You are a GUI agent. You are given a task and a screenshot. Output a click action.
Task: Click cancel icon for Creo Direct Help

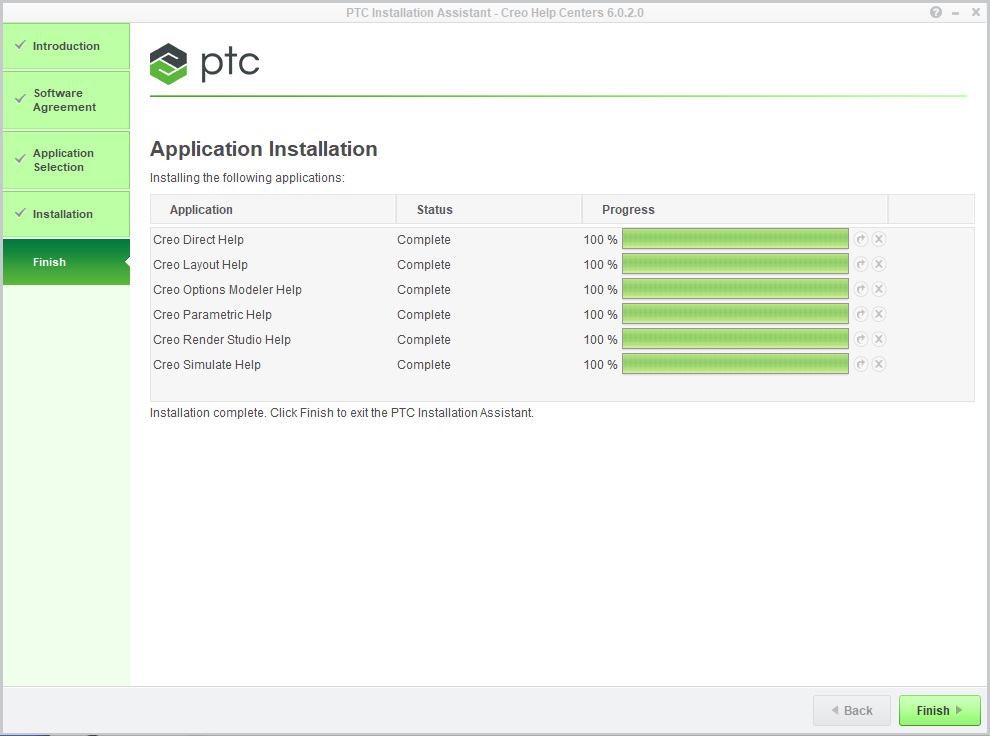click(879, 239)
